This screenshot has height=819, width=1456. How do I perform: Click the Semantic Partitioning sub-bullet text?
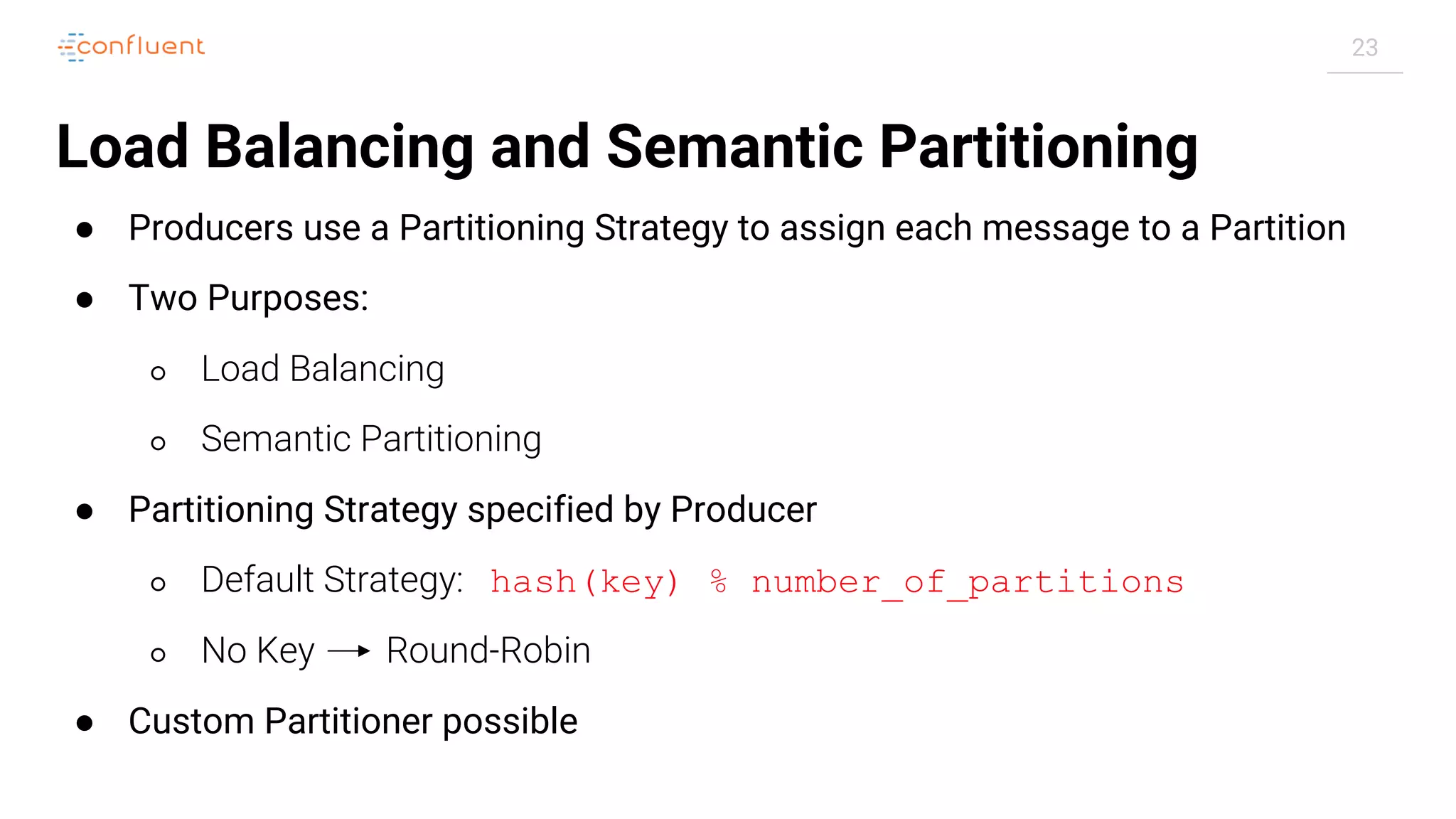tap(371, 439)
